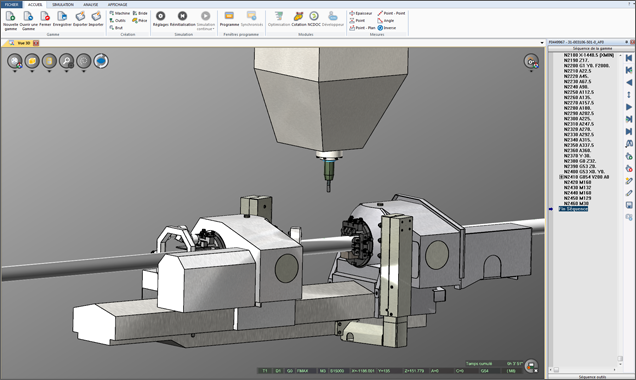The width and height of the screenshot is (636, 380).
Task: Select the Angle measure tool
Action: click(385, 21)
